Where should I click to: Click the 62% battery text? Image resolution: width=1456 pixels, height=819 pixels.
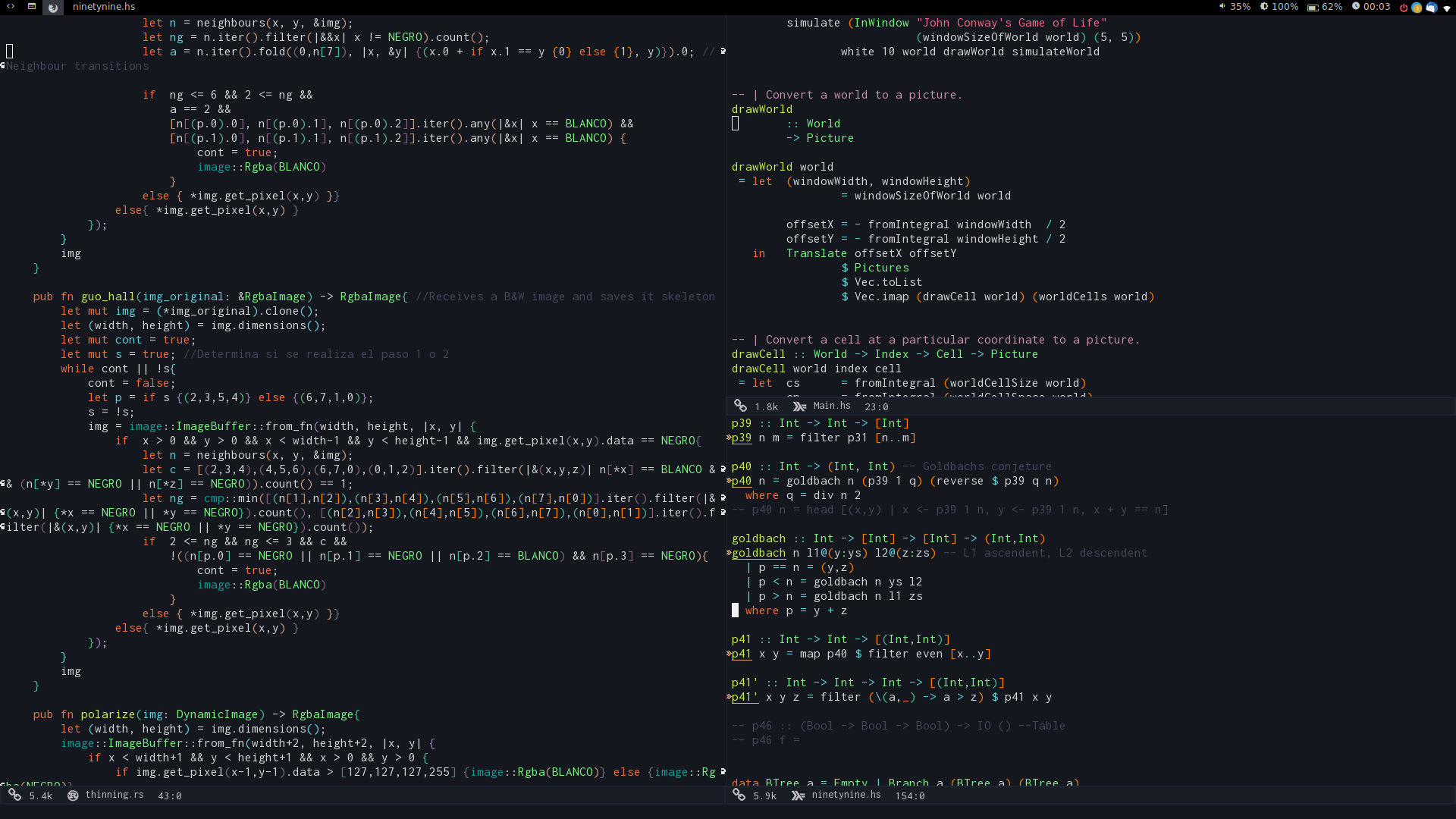1332,7
